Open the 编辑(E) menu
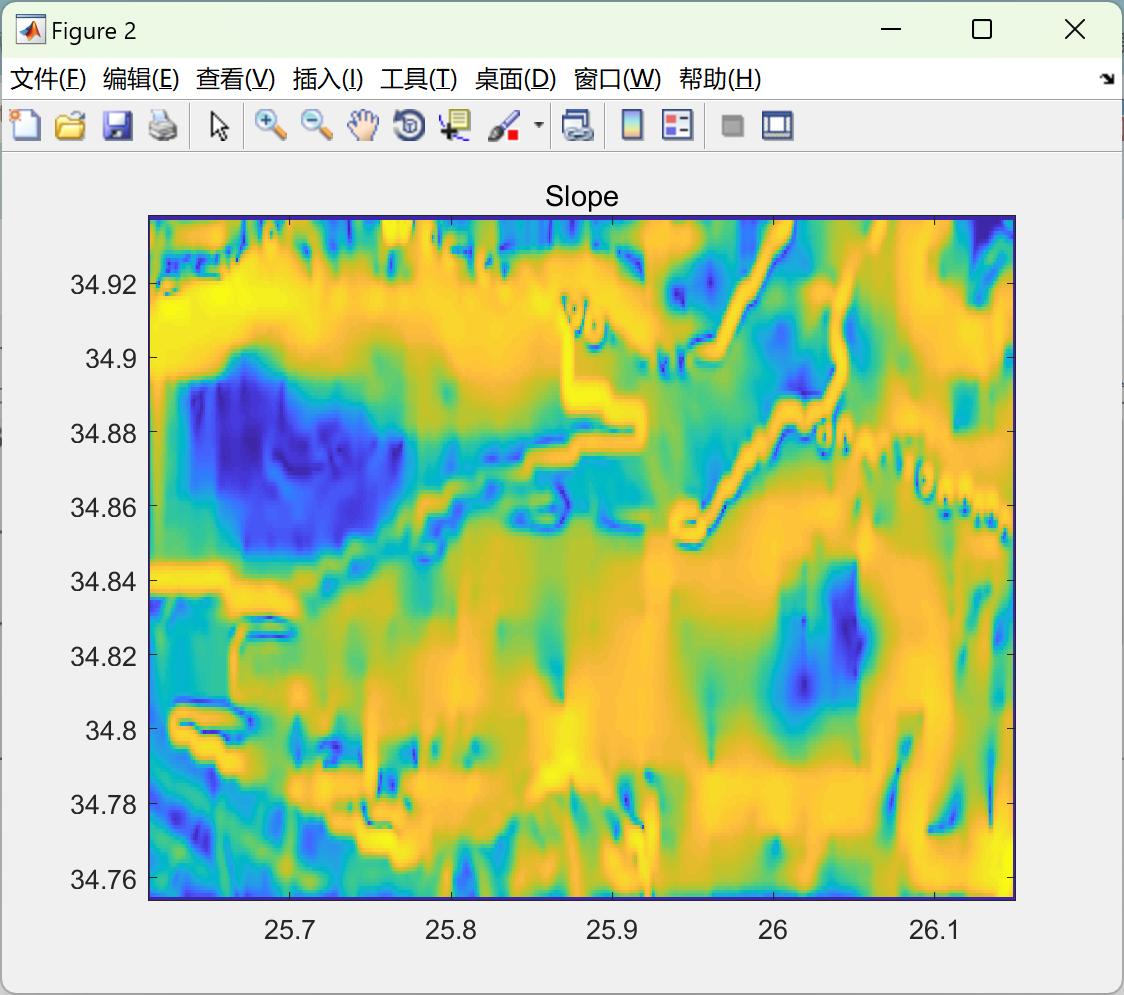The height and width of the screenshot is (995, 1124). pyautogui.click(x=140, y=79)
